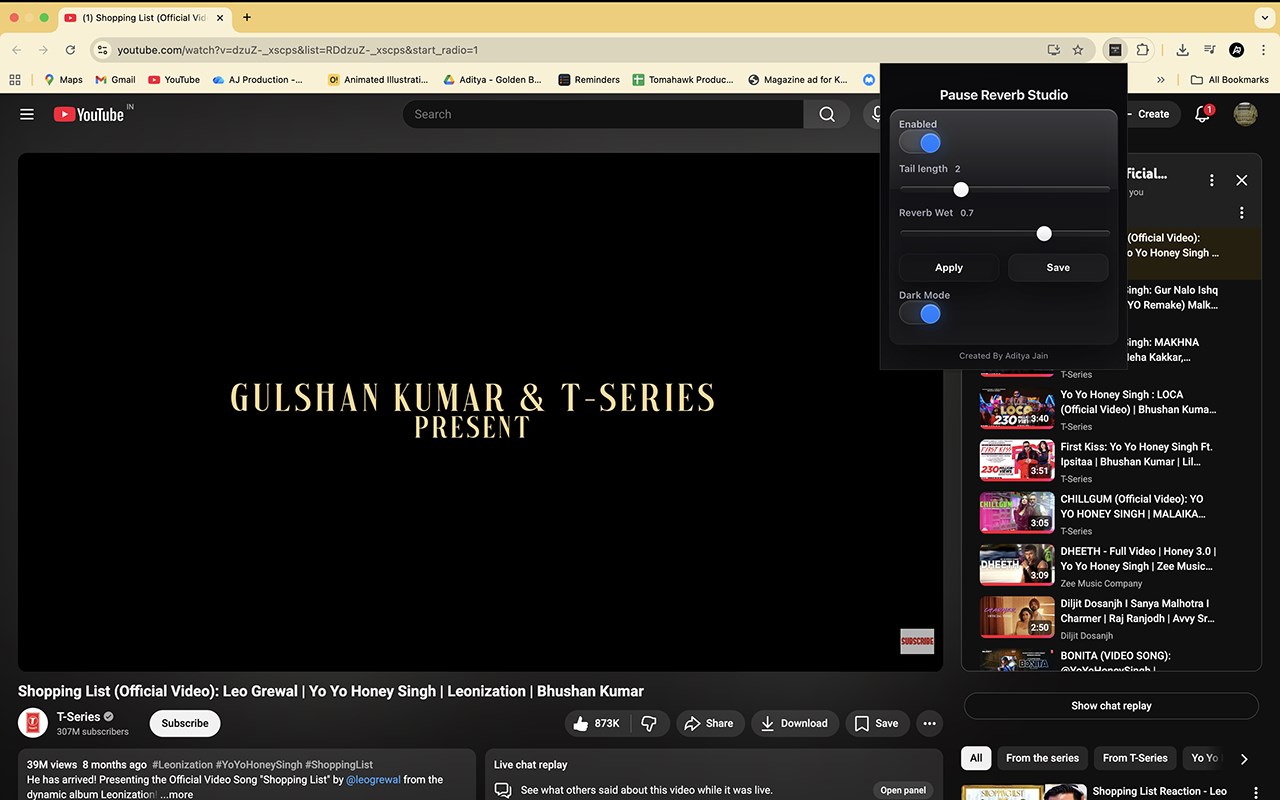Click the Create button
This screenshot has height=800, width=1280.
click(x=1148, y=114)
